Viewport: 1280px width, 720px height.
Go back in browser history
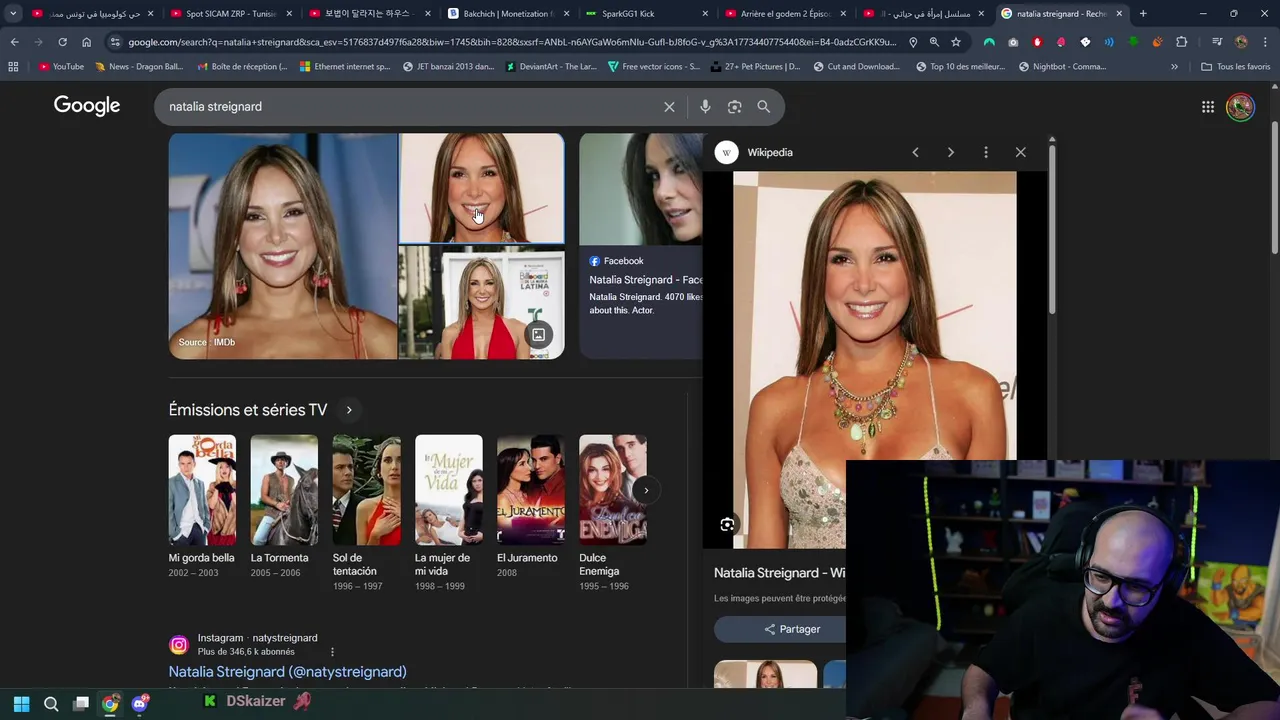click(x=14, y=42)
